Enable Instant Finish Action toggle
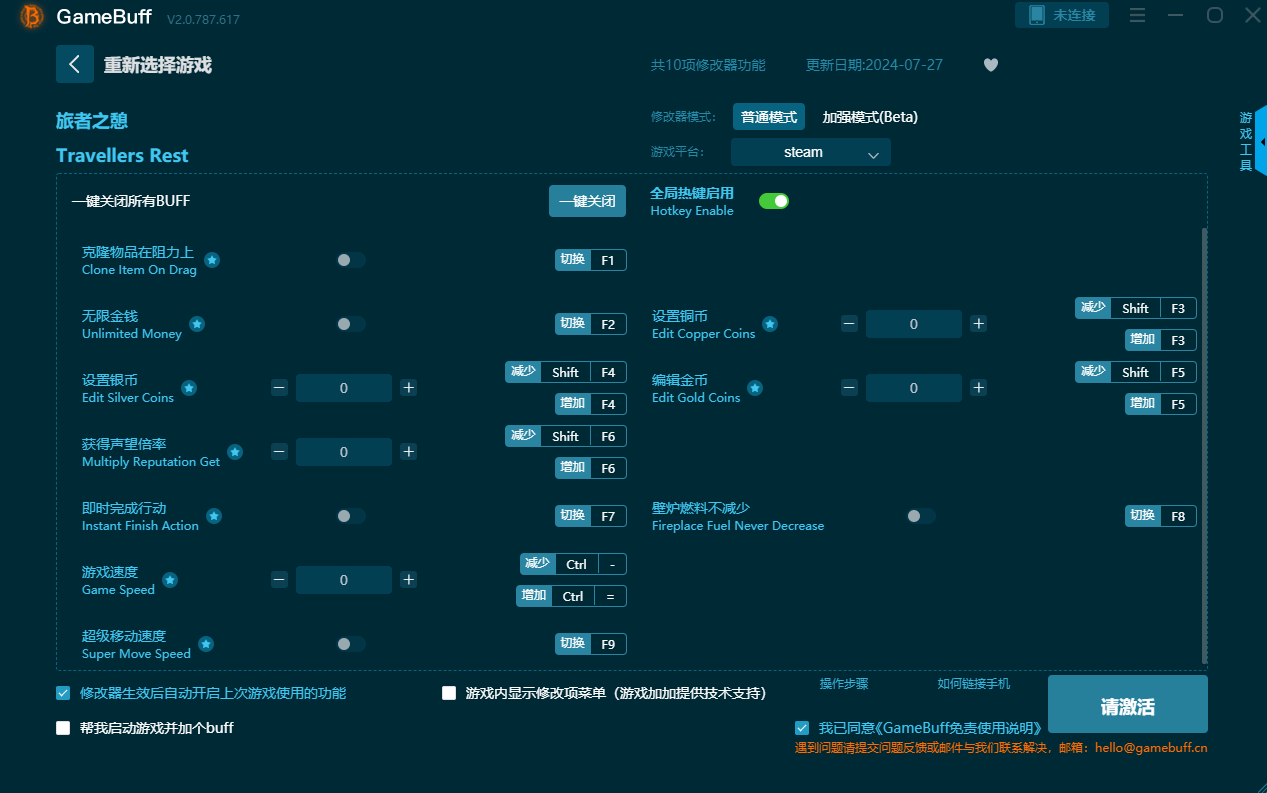 (x=351, y=516)
